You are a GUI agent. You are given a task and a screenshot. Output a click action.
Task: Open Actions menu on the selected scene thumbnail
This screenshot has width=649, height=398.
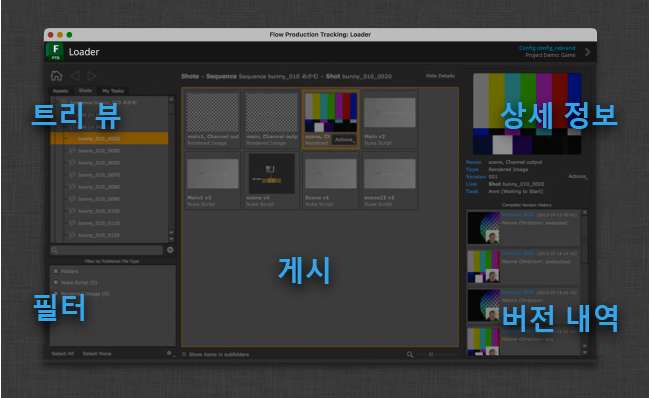(344, 140)
